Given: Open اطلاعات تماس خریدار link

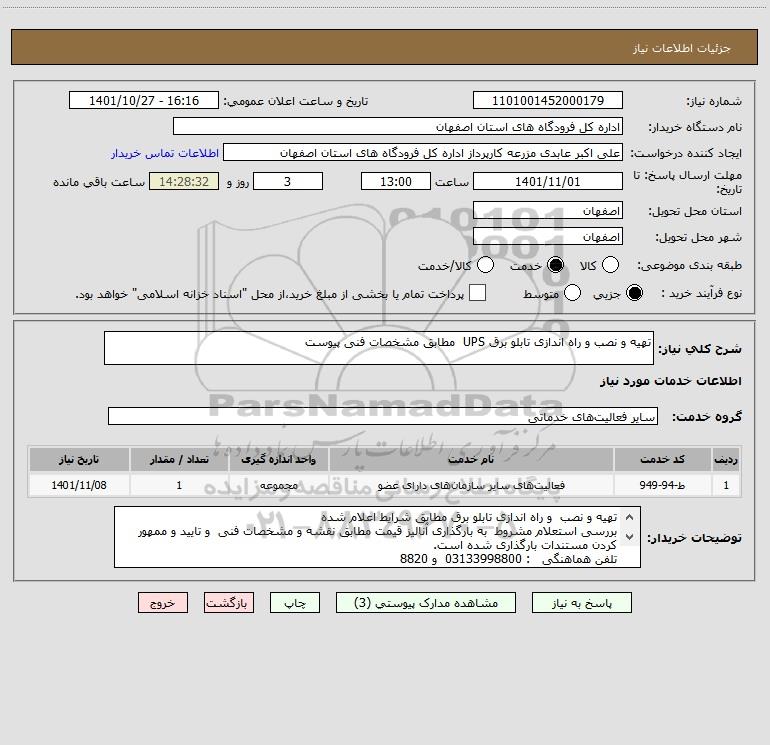Looking at the screenshot, I should 165,153.
